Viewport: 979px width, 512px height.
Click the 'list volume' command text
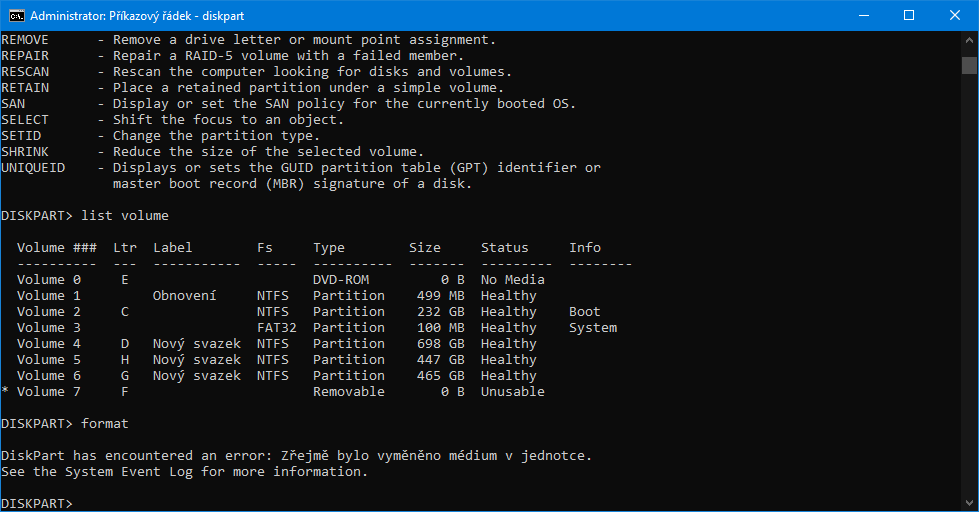tap(125, 216)
